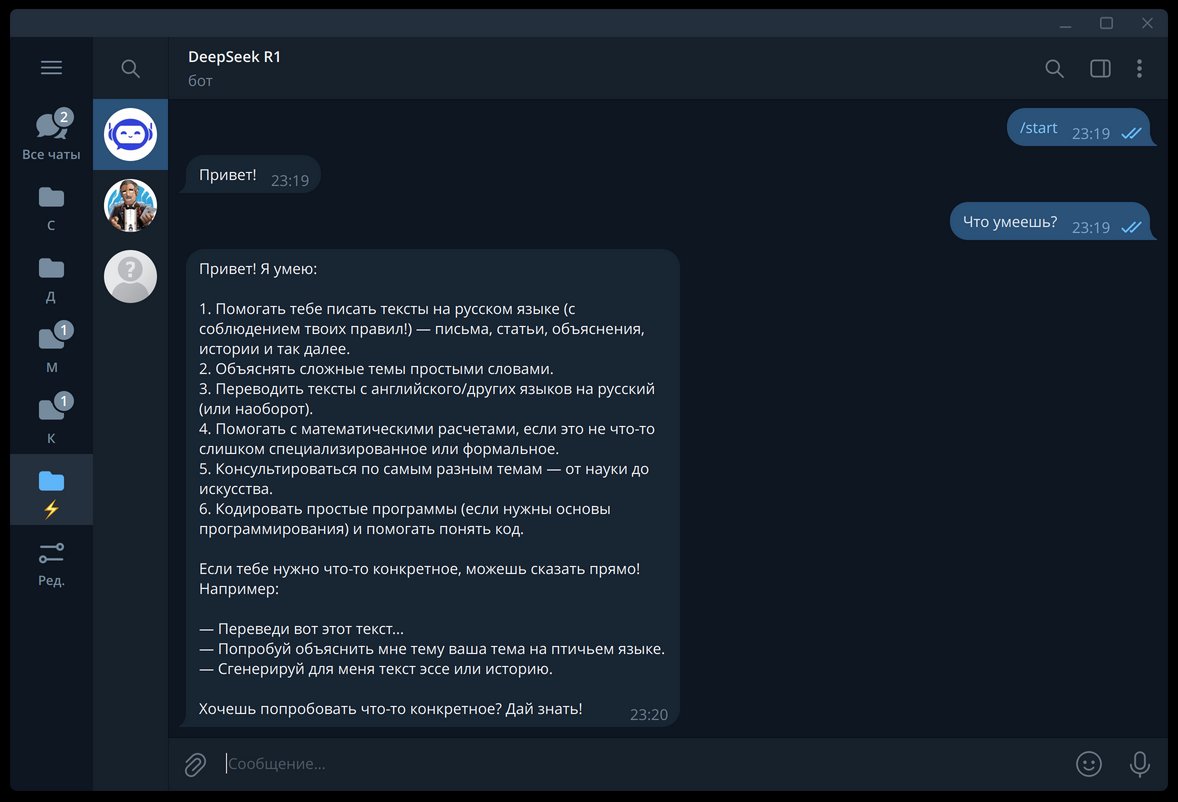This screenshot has height=802, width=1178.
Task: Type in the Сообщение input field
Action: (640, 764)
